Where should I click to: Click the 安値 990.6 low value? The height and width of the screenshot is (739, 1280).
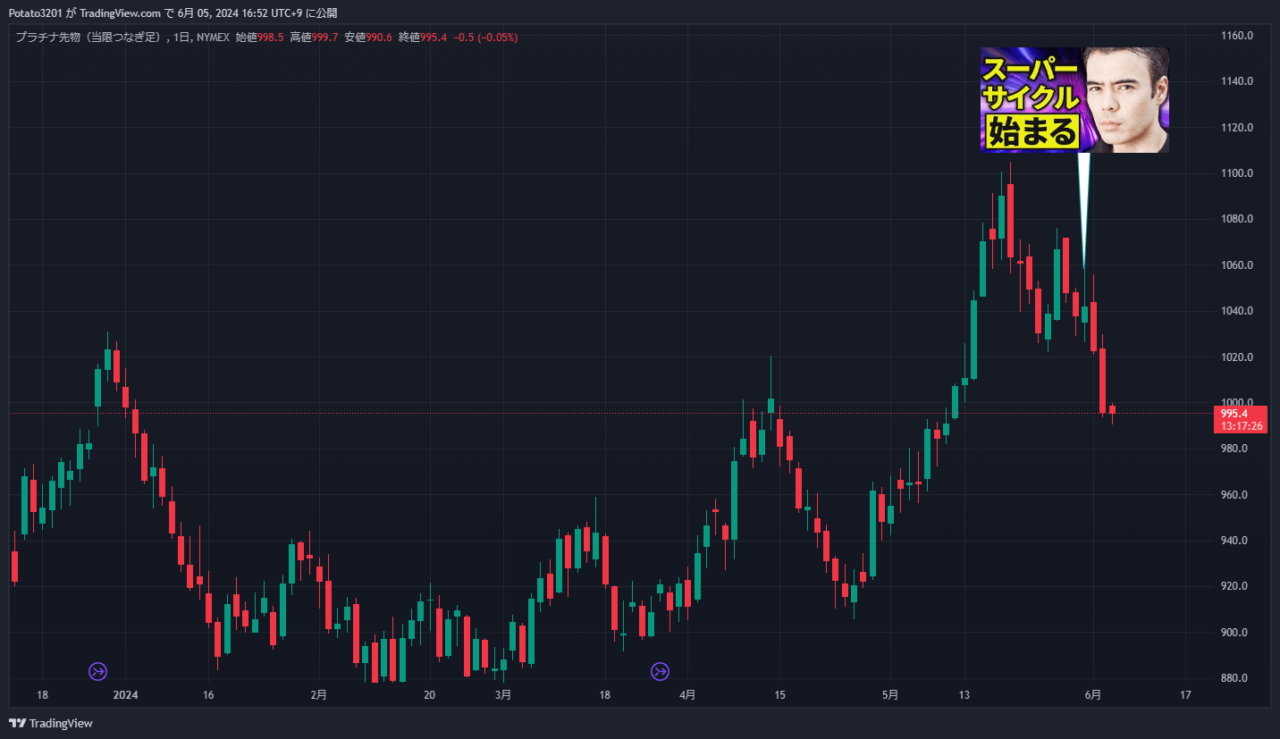(x=368, y=37)
